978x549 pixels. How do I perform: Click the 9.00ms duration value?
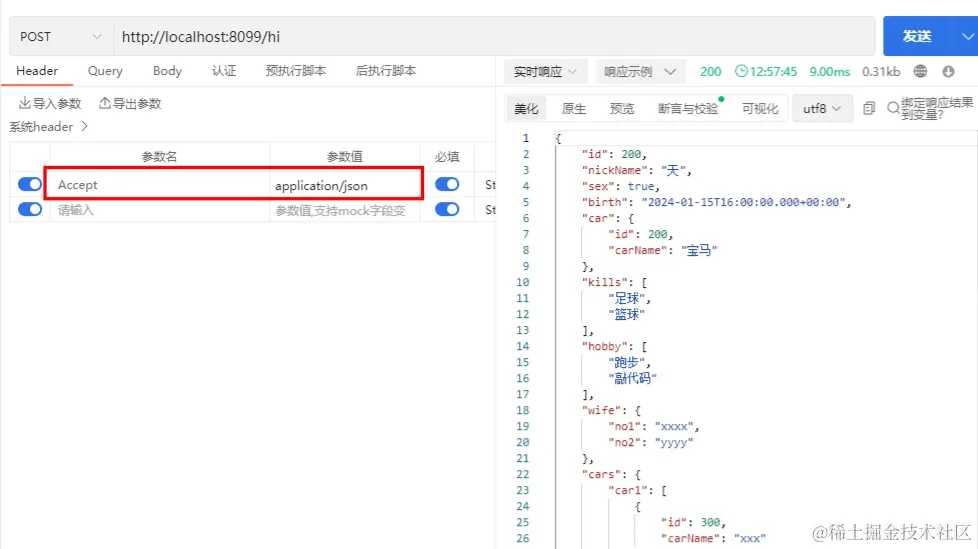pos(830,71)
